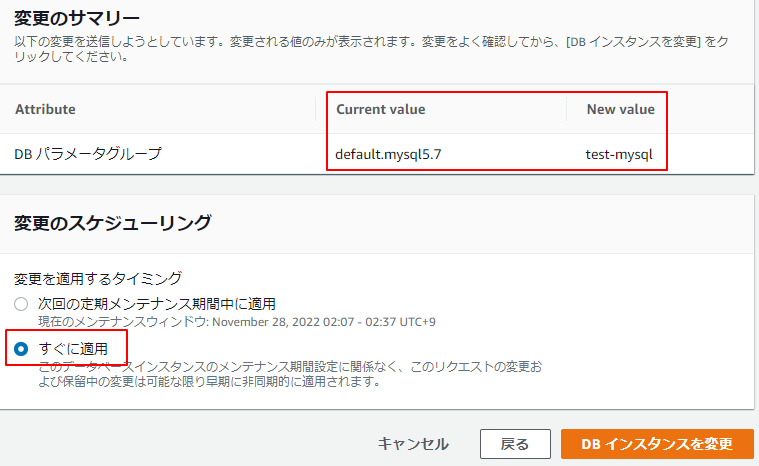Click キャンセル to discard changes
Image resolution: width=759 pixels, height=466 pixels.
pos(413,444)
